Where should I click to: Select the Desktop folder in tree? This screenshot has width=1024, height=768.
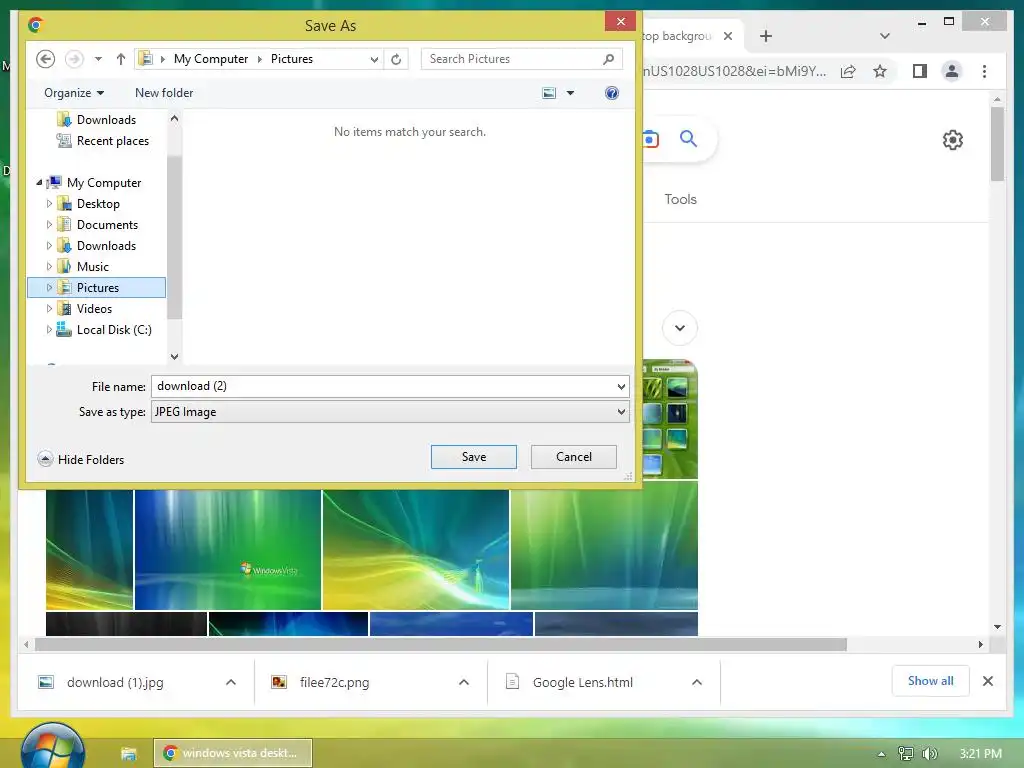[x=98, y=204]
